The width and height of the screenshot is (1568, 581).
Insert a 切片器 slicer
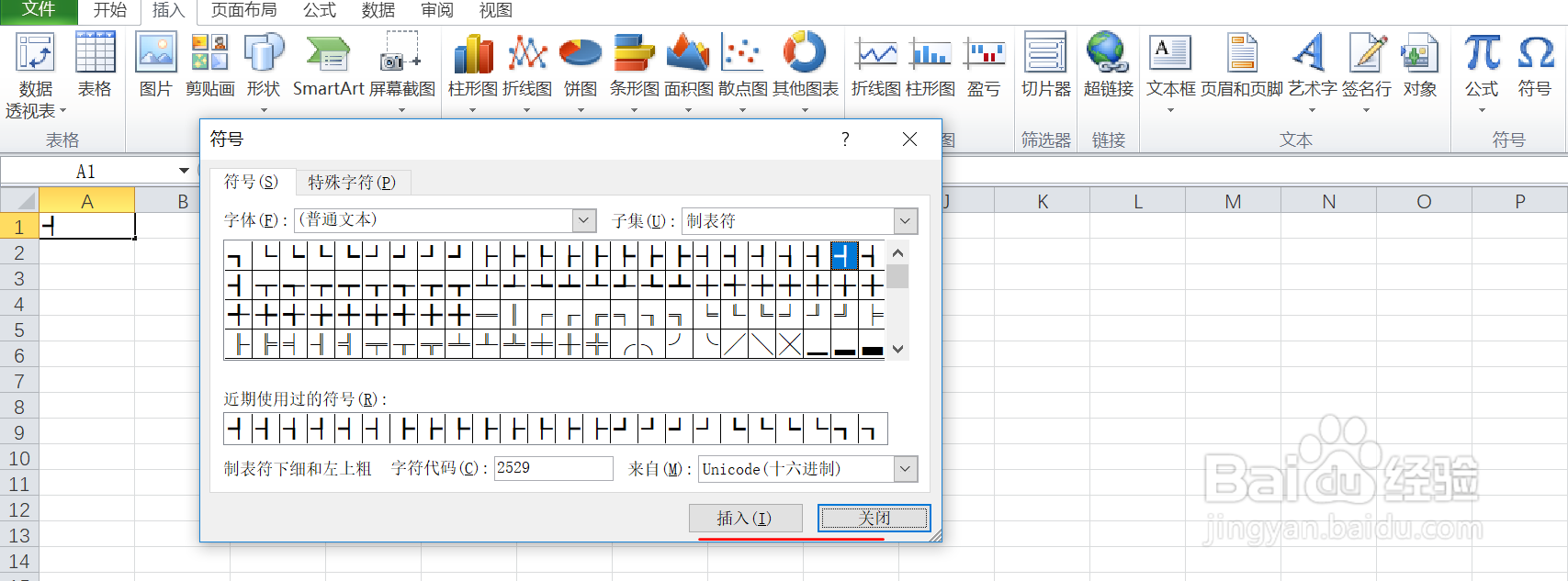click(x=1046, y=65)
